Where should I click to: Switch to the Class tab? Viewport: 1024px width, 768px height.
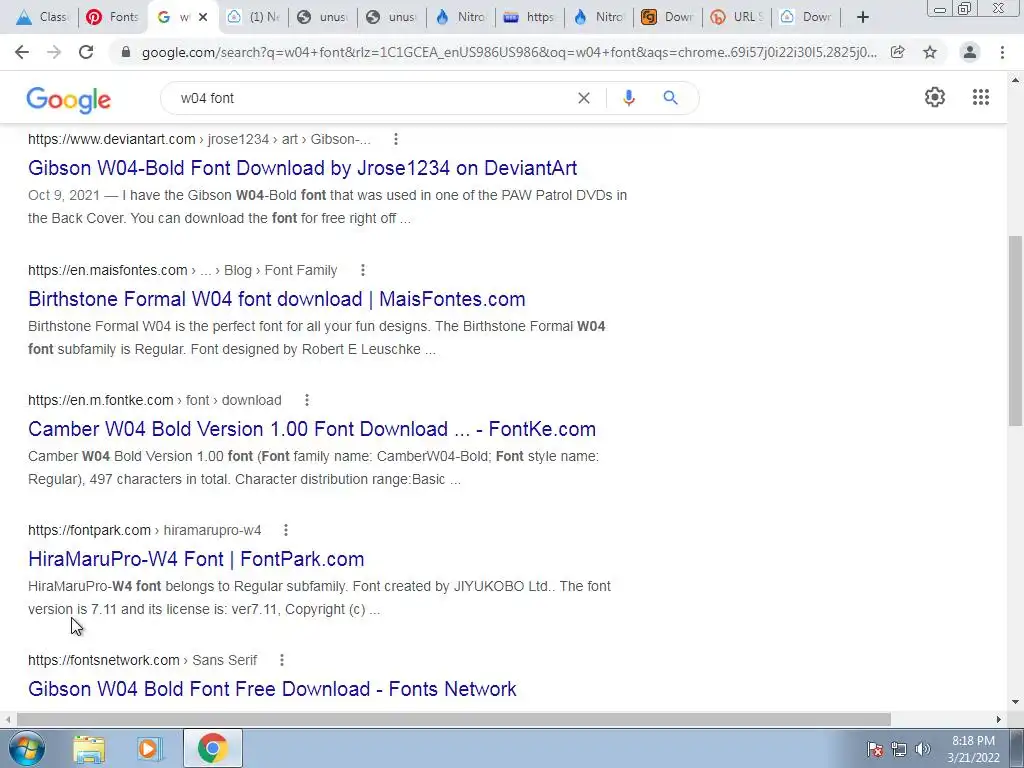tap(43, 17)
